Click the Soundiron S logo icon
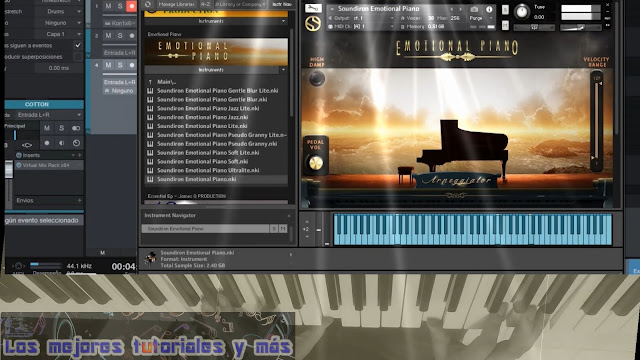Image resolution: width=640 pixels, height=360 pixels. [313, 24]
